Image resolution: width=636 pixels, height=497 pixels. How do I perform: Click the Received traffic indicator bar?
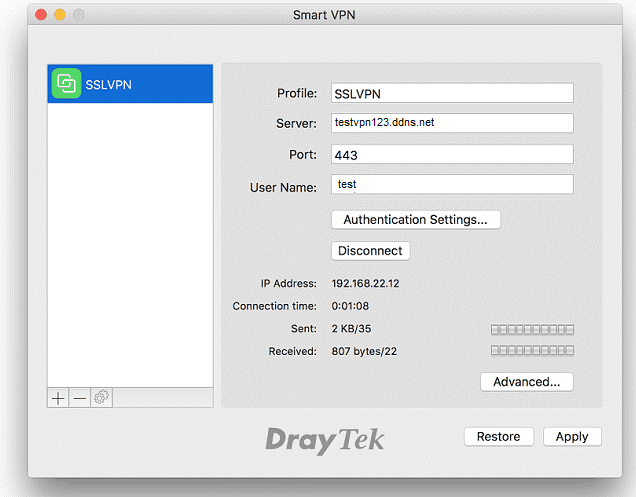[x=532, y=350]
